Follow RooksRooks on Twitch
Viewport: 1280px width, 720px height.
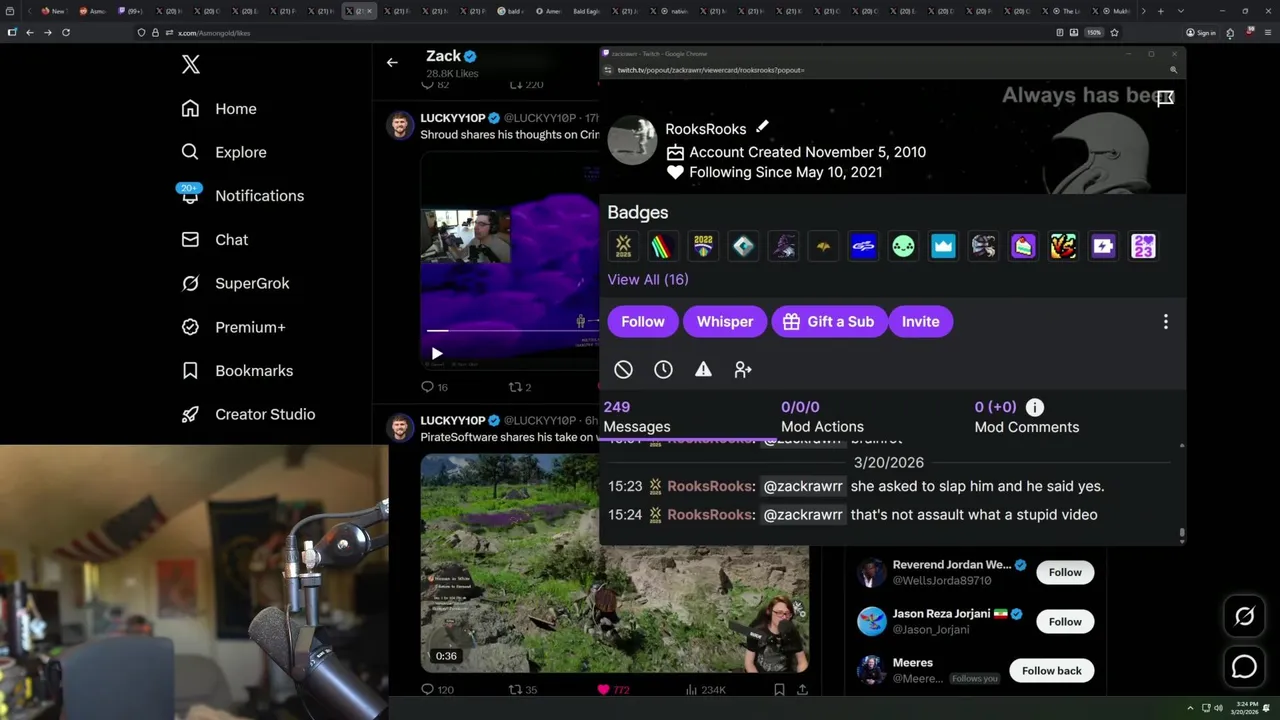coord(643,322)
